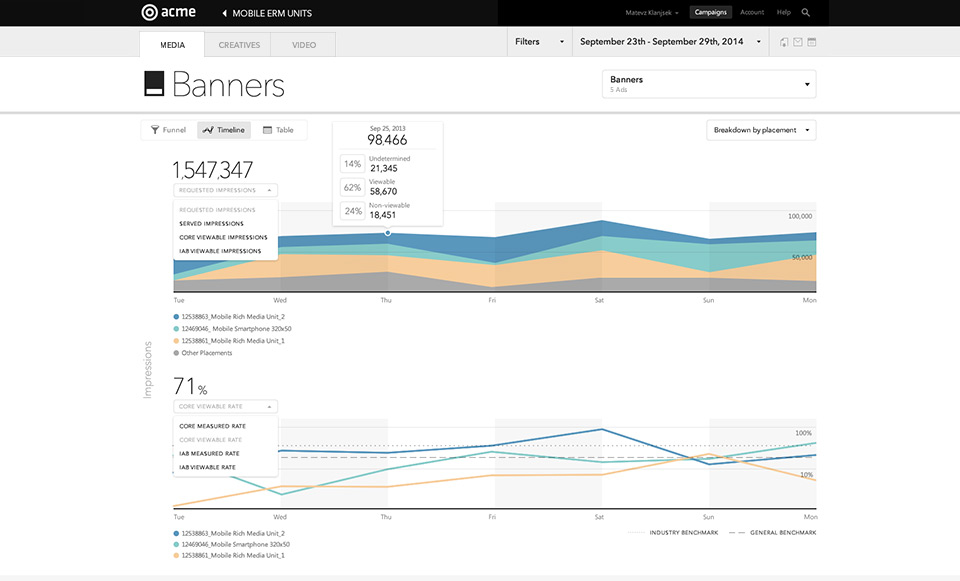Select the Timeline view
This screenshot has height=581, width=960.
[x=224, y=130]
